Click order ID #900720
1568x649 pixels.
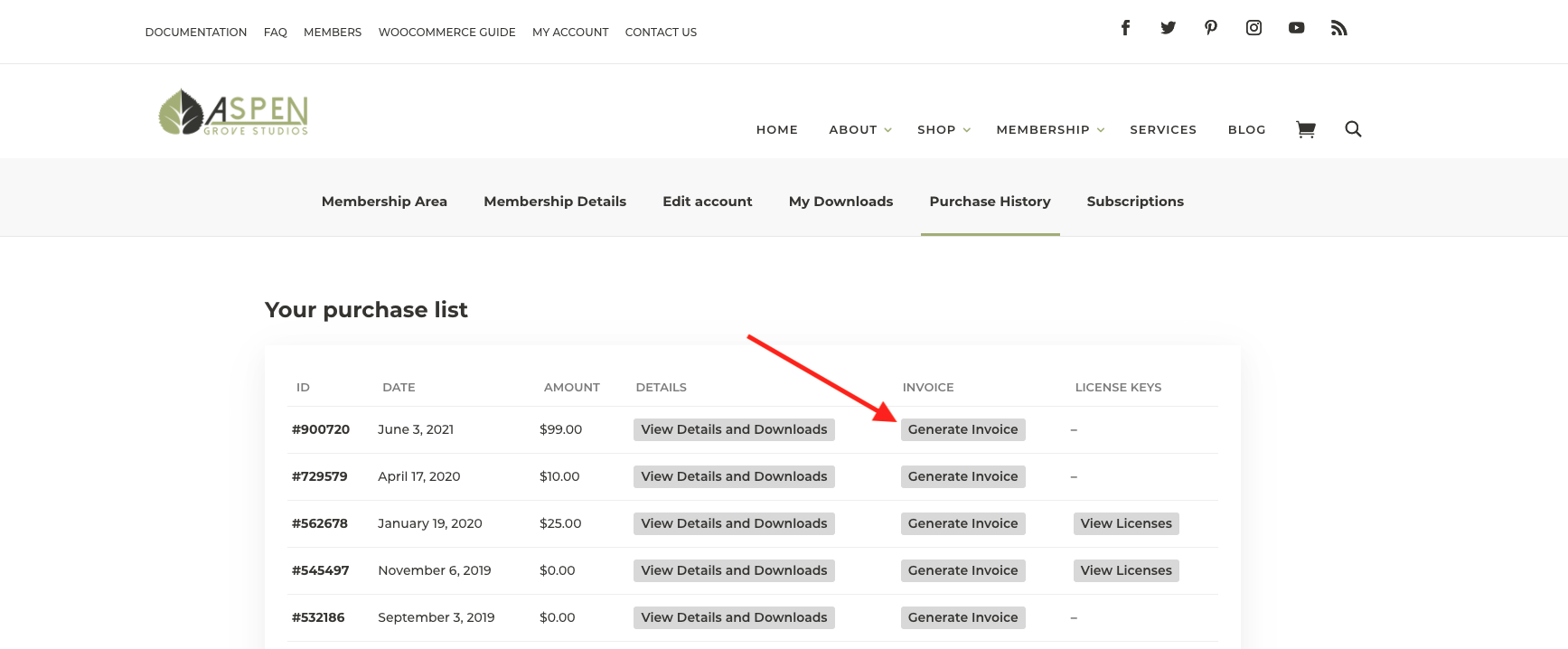321,429
